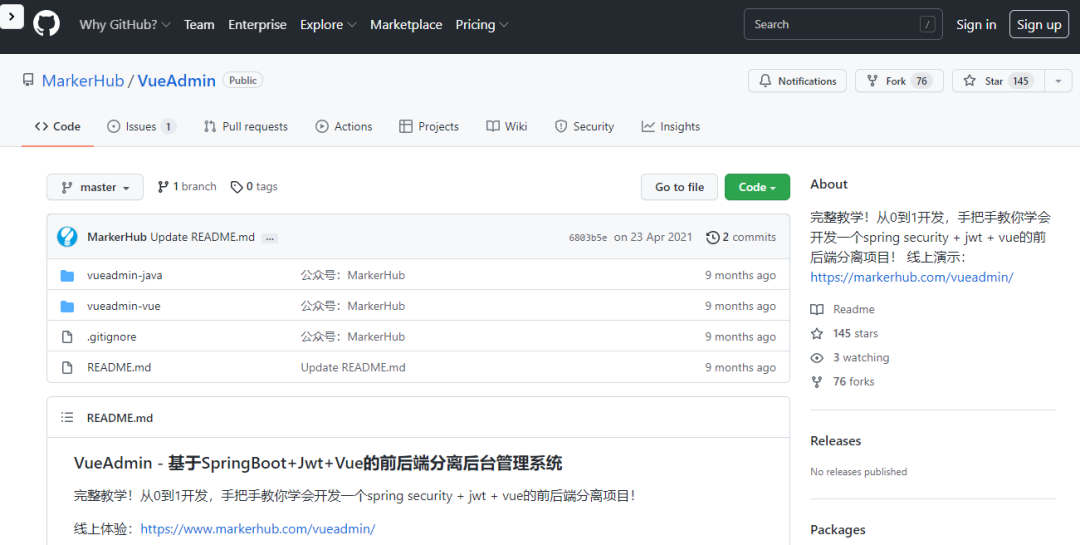Click the sidebar expand arrow button at top-left
The height and width of the screenshot is (545, 1080).
[12, 15]
